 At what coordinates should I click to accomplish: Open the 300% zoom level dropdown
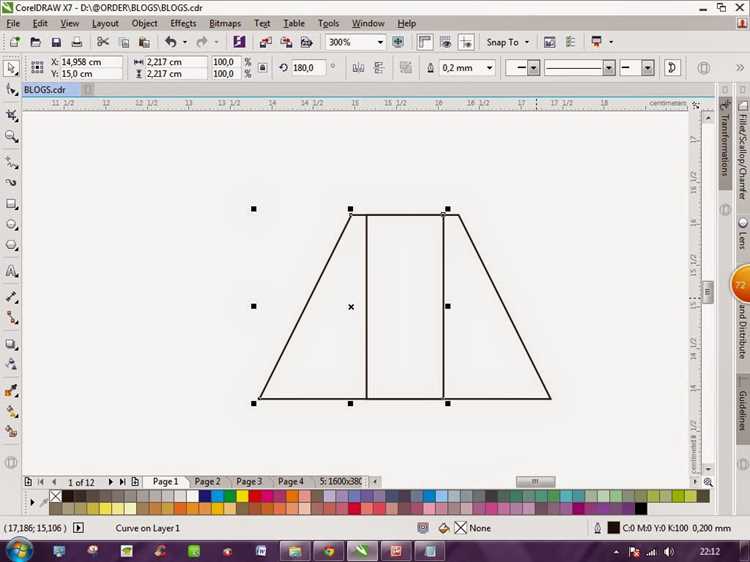click(380, 42)
